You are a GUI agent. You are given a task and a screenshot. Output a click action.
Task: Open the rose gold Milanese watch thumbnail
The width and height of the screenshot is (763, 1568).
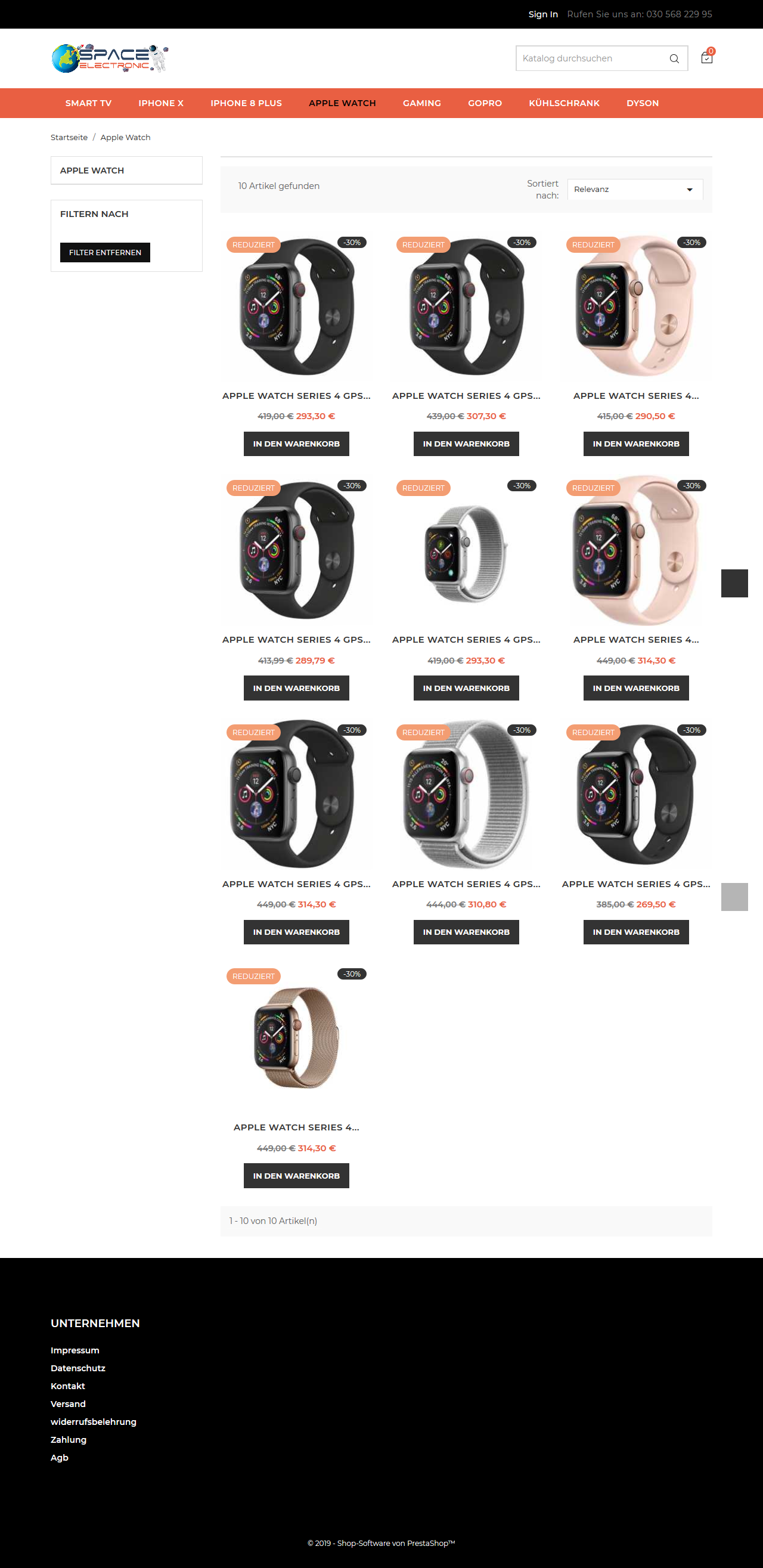[x=296, y=1037]
